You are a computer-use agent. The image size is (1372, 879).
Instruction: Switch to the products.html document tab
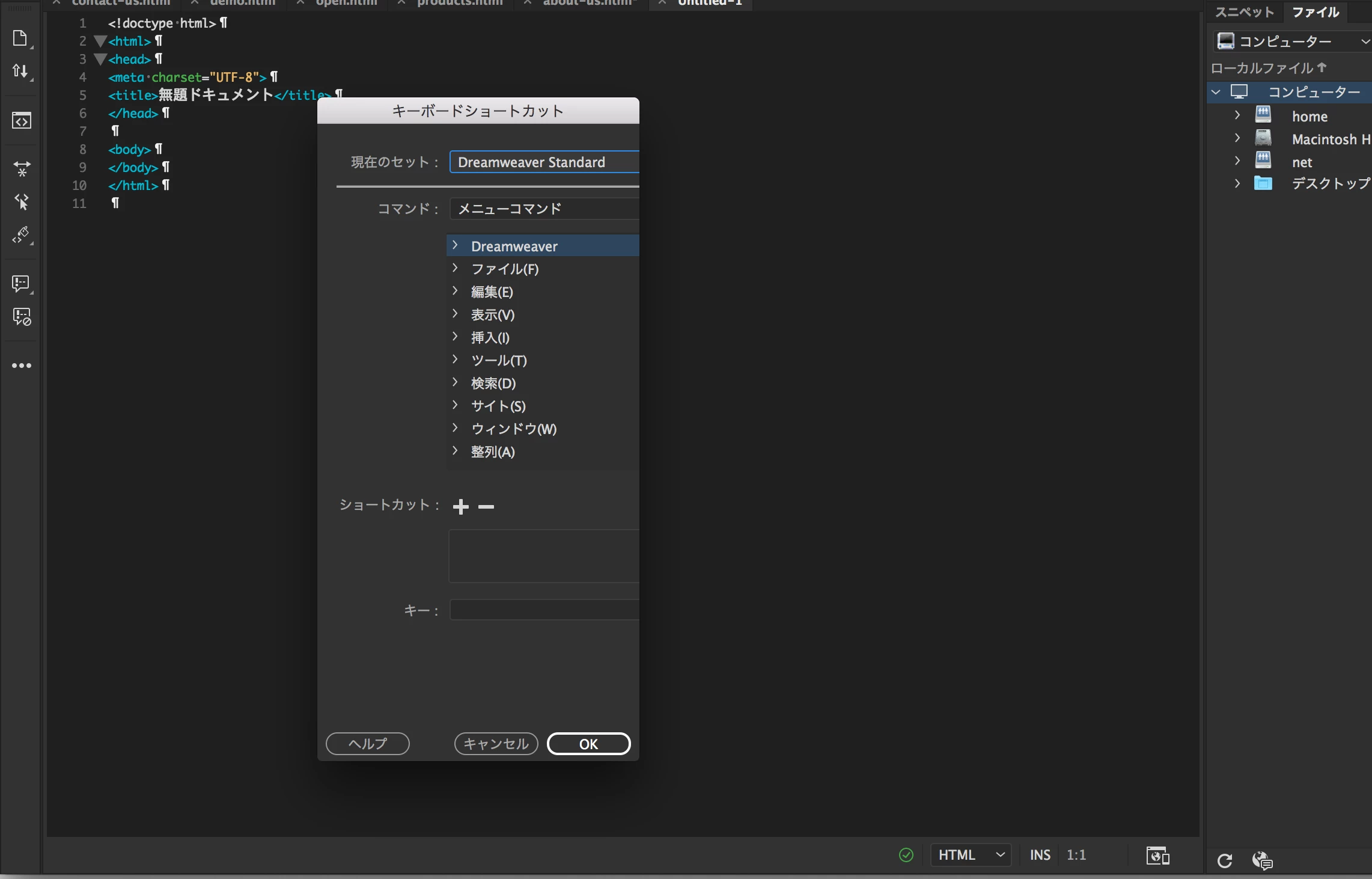[x=460, y=3]
